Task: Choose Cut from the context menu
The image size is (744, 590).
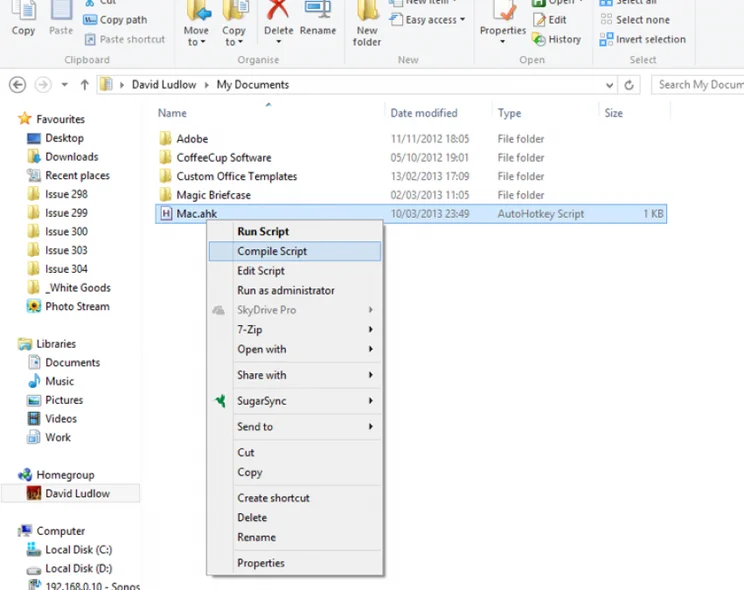Action: 295,452
